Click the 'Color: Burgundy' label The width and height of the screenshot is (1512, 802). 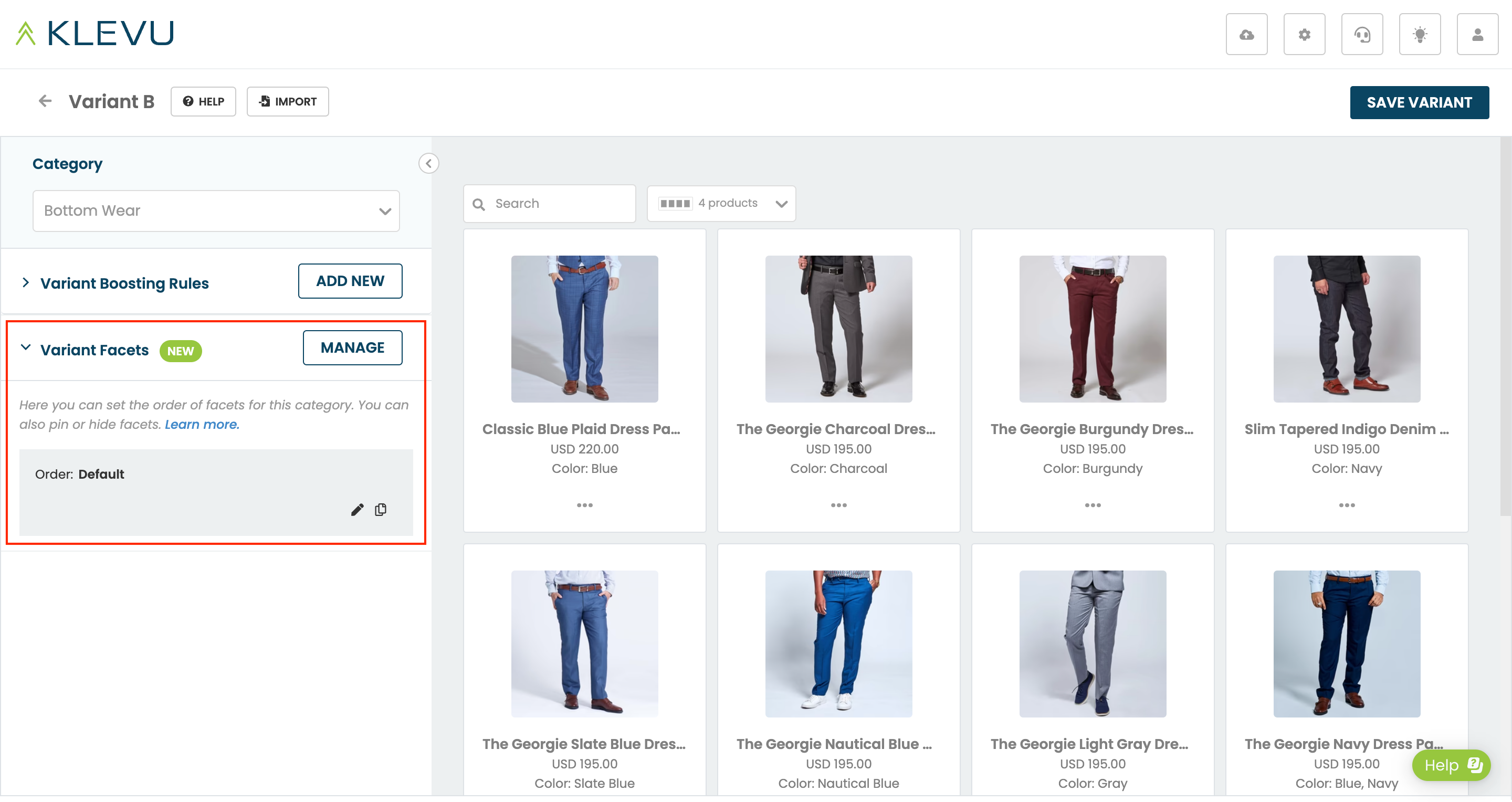(1093, 468)
